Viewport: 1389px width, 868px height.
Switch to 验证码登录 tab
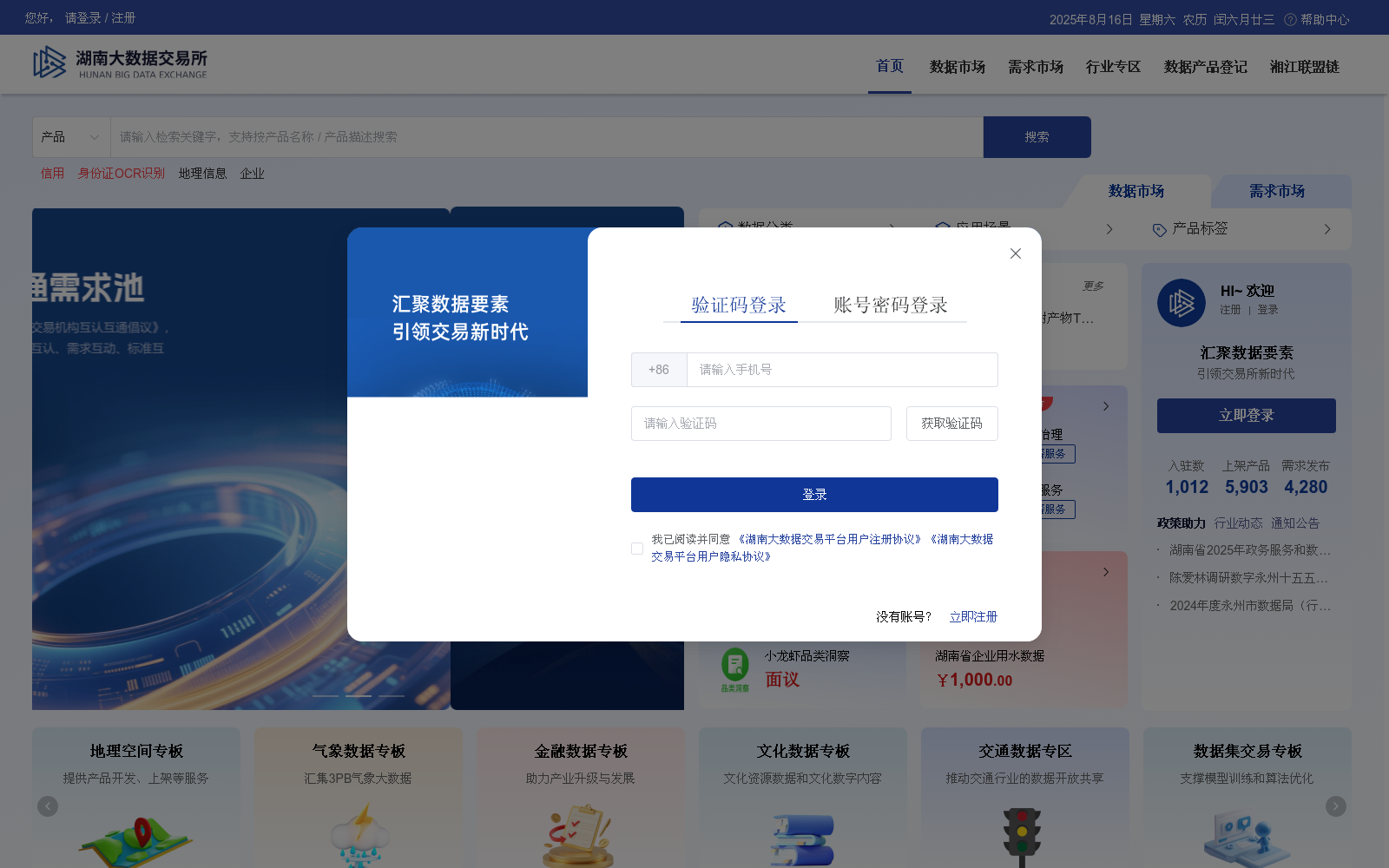(x=739, y=305)
